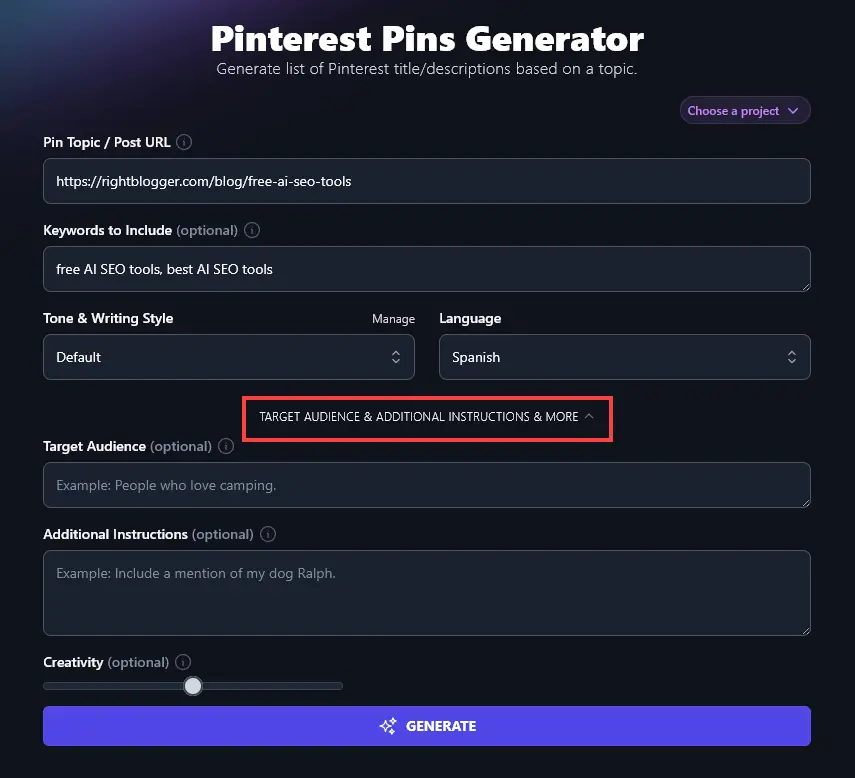Image resolution: width=855 pixels, height=778 pixels.
Task: Click the Choose a project chevron icon
Action: click(795, 110)
